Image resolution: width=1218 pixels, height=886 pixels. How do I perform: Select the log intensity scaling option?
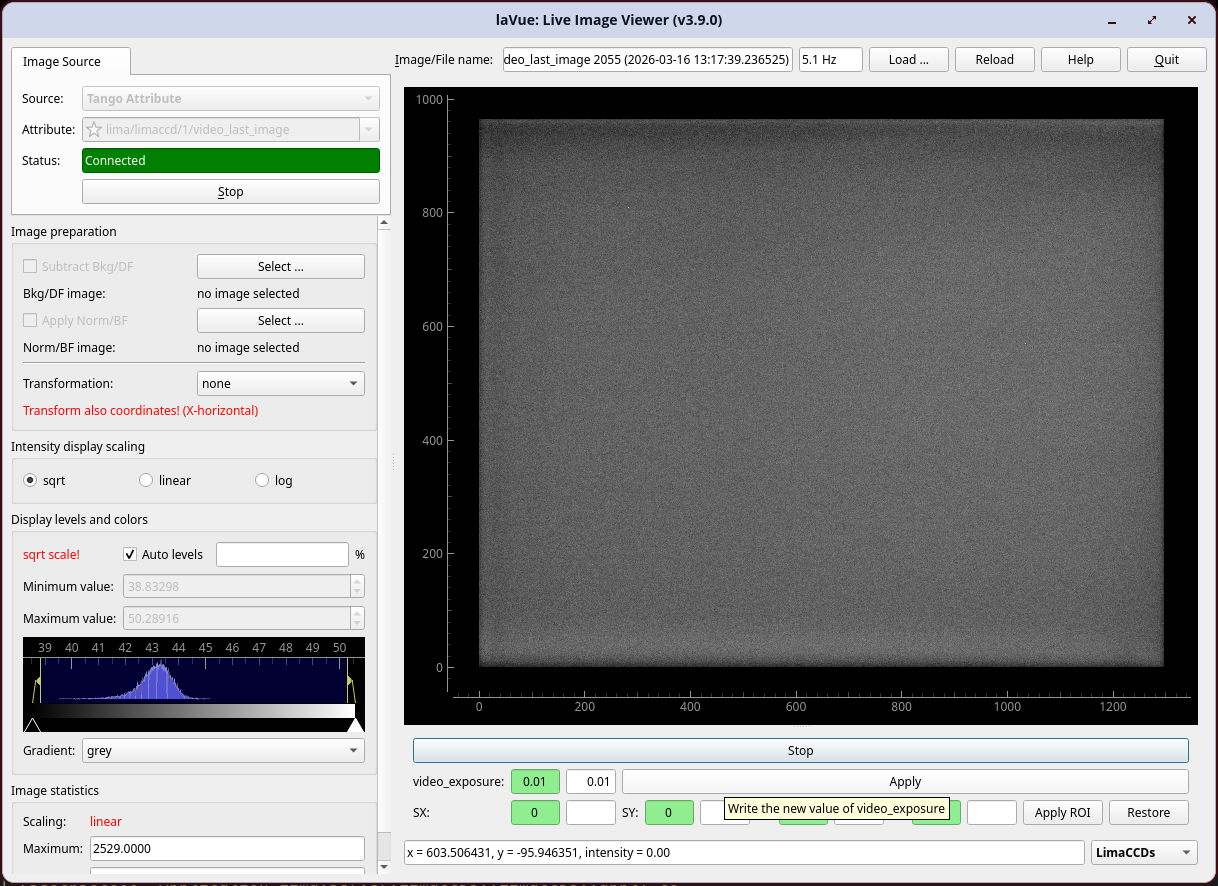pos(263,481)
